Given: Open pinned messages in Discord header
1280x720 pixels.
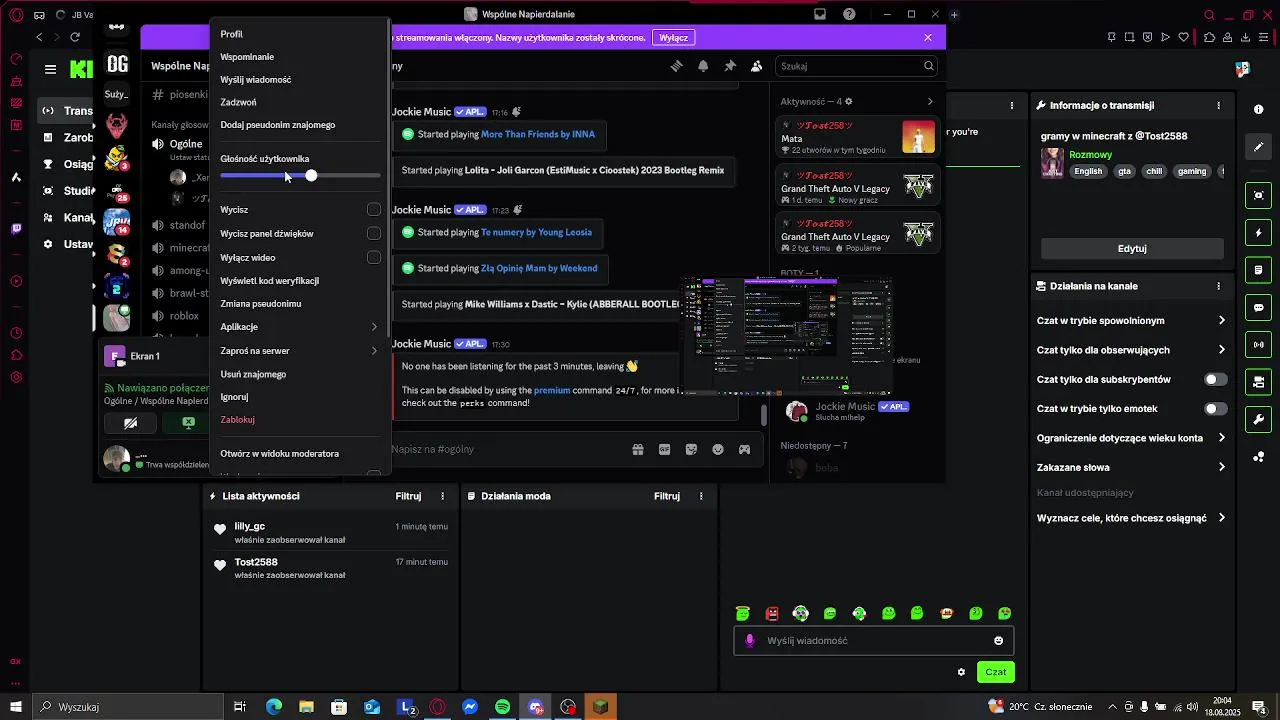Looking at the screenshot, I should click(730, 66).
